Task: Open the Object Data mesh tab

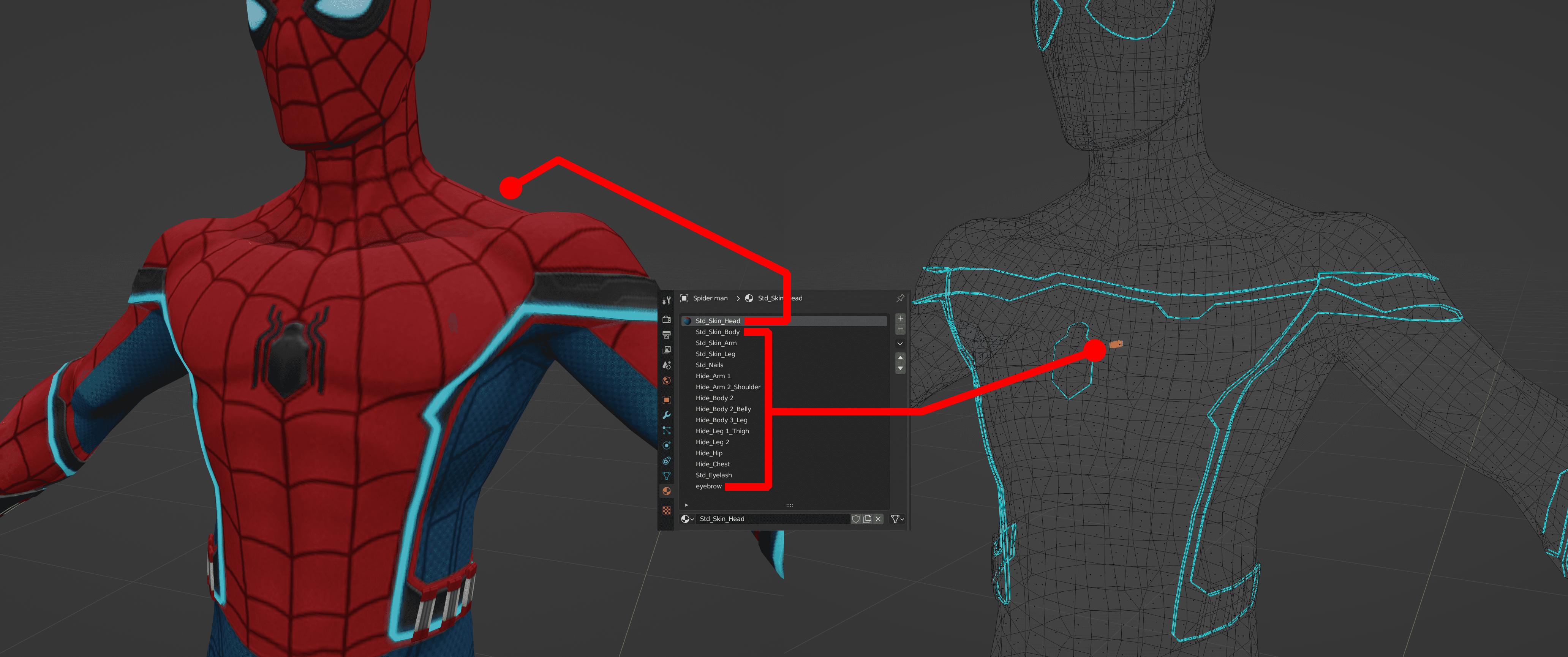Action: 667,476
